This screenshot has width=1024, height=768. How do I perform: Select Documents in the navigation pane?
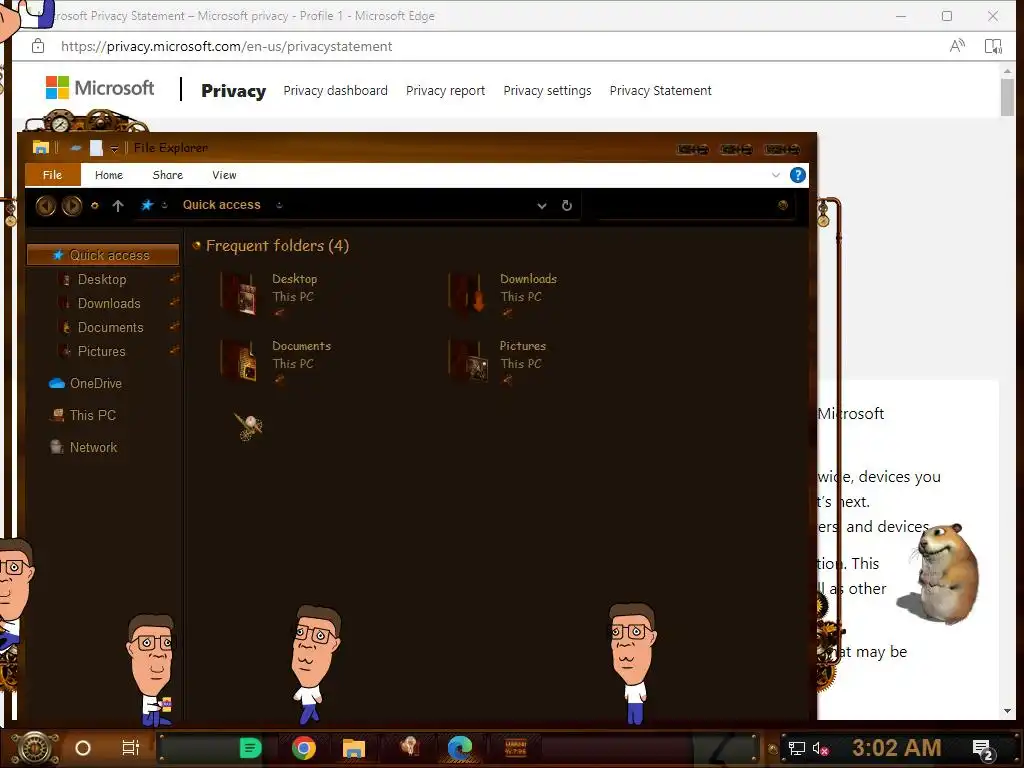(x=110, y=328)
